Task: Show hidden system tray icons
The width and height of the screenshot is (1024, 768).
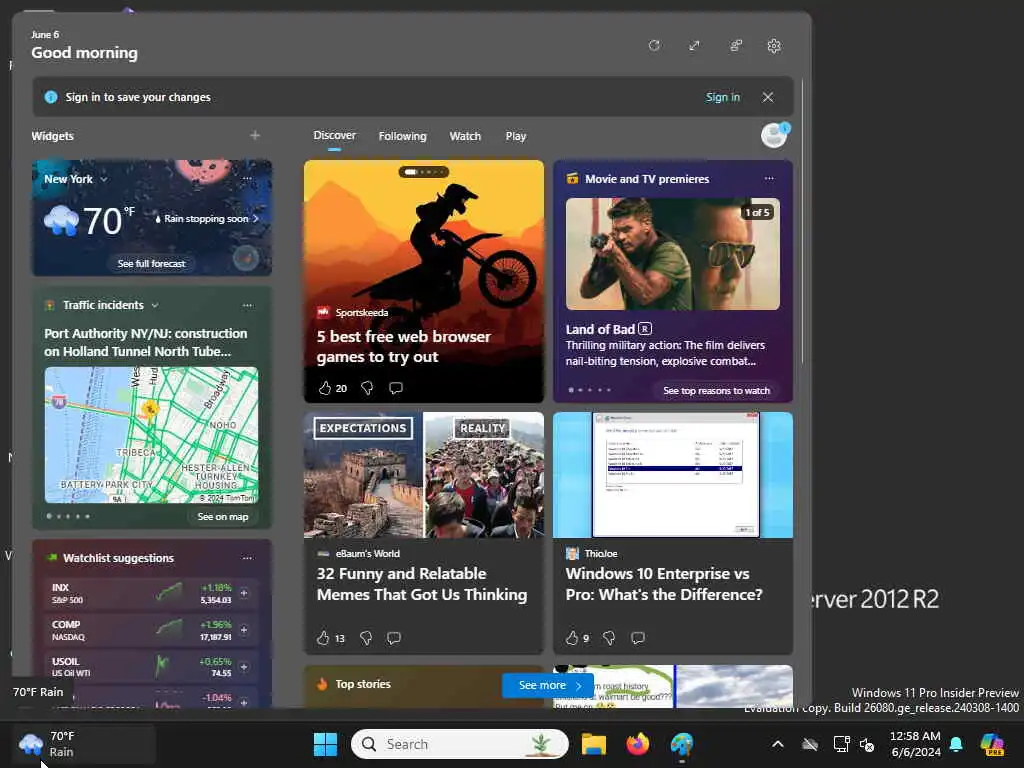Action: point(777,744)
